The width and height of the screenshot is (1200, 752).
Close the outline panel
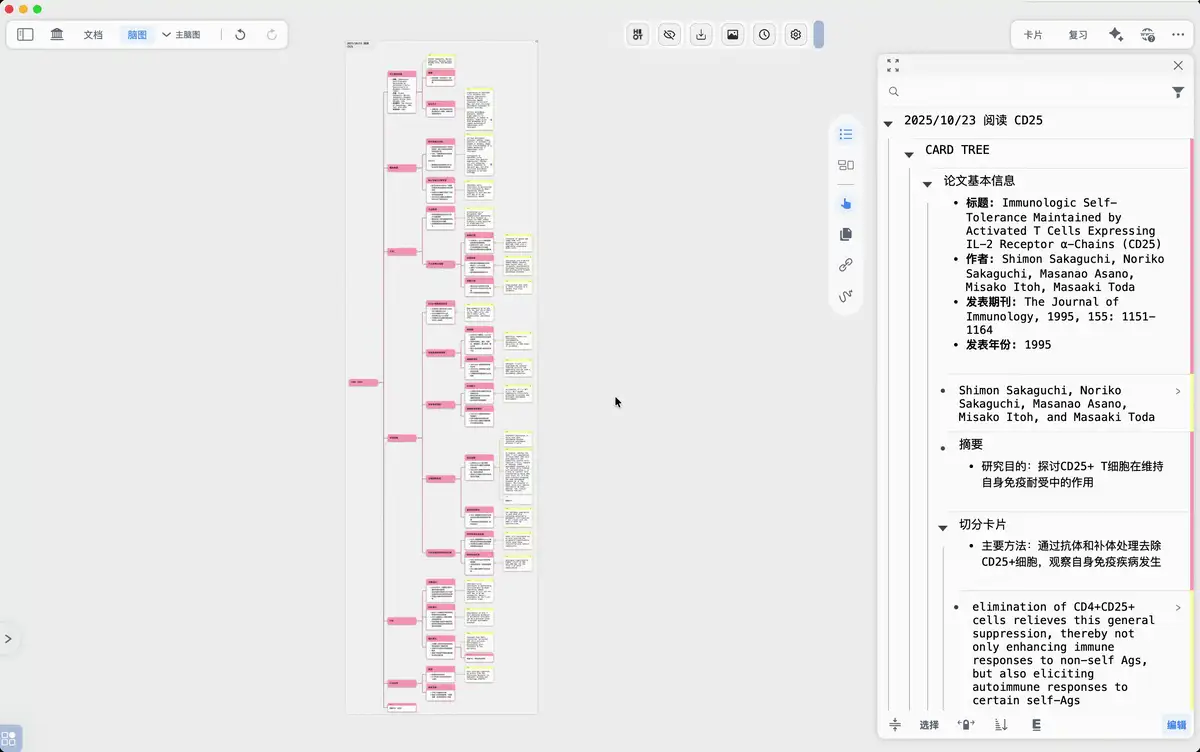(1178, 65)
